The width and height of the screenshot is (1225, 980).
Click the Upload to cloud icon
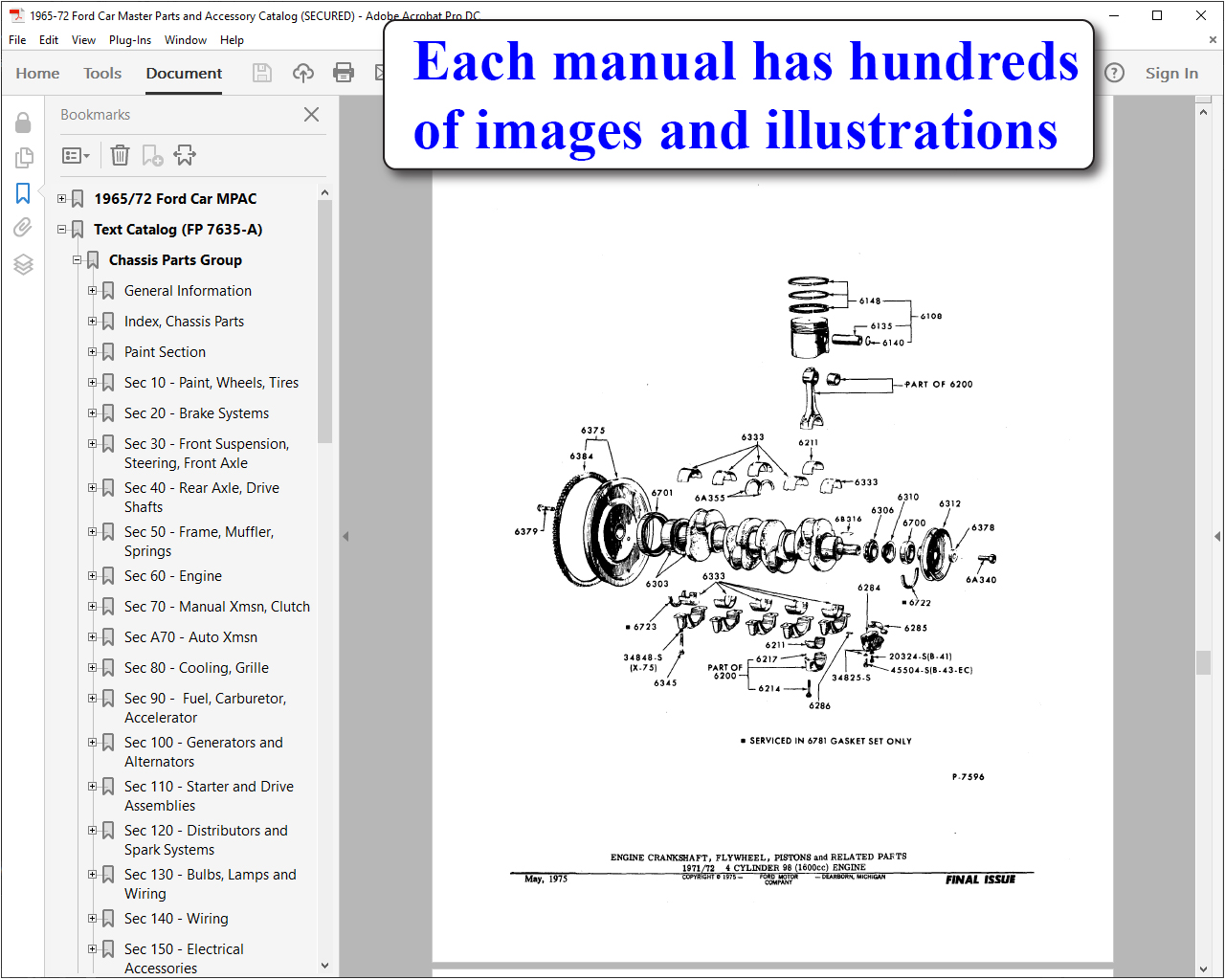pyautogui.click(x=302, y=73)
